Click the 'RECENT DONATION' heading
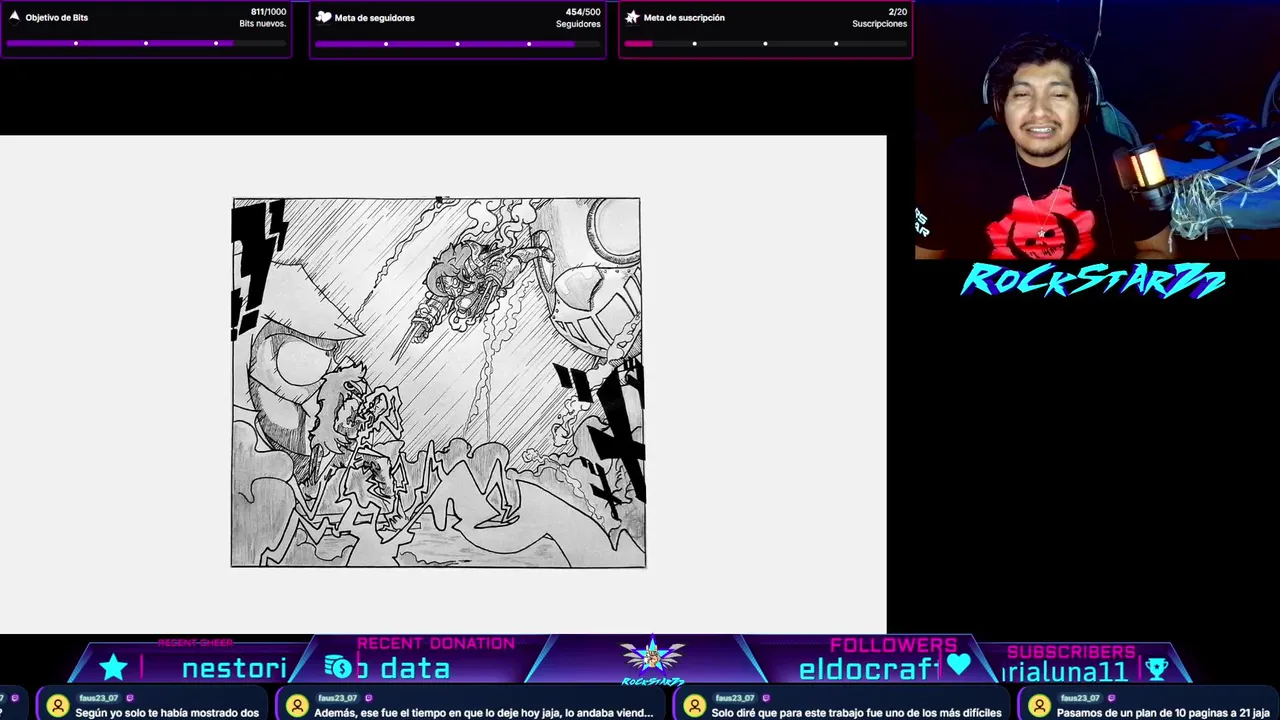1280x720 pixels. 436,644
